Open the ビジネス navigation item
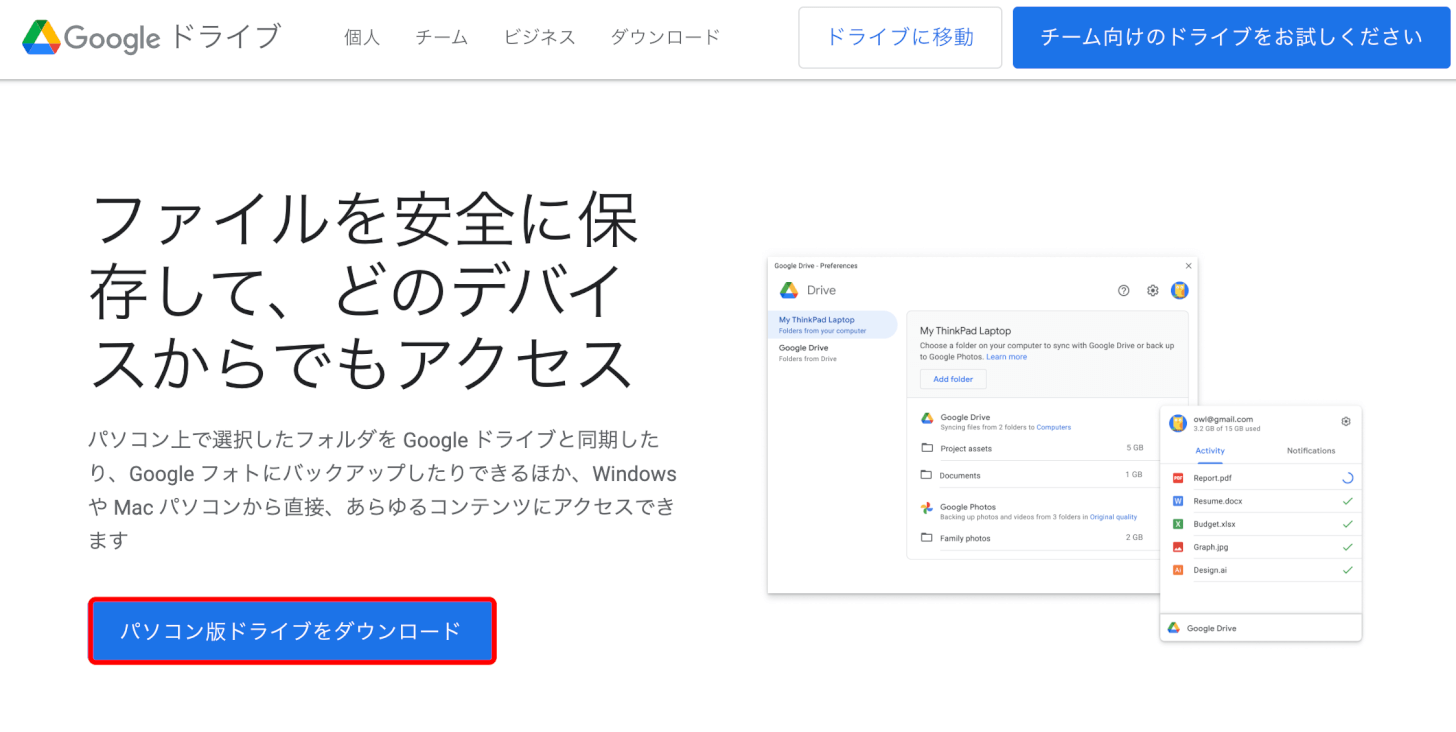The height and width of the screenshot is (732, 1456). (x=539, y=37)
